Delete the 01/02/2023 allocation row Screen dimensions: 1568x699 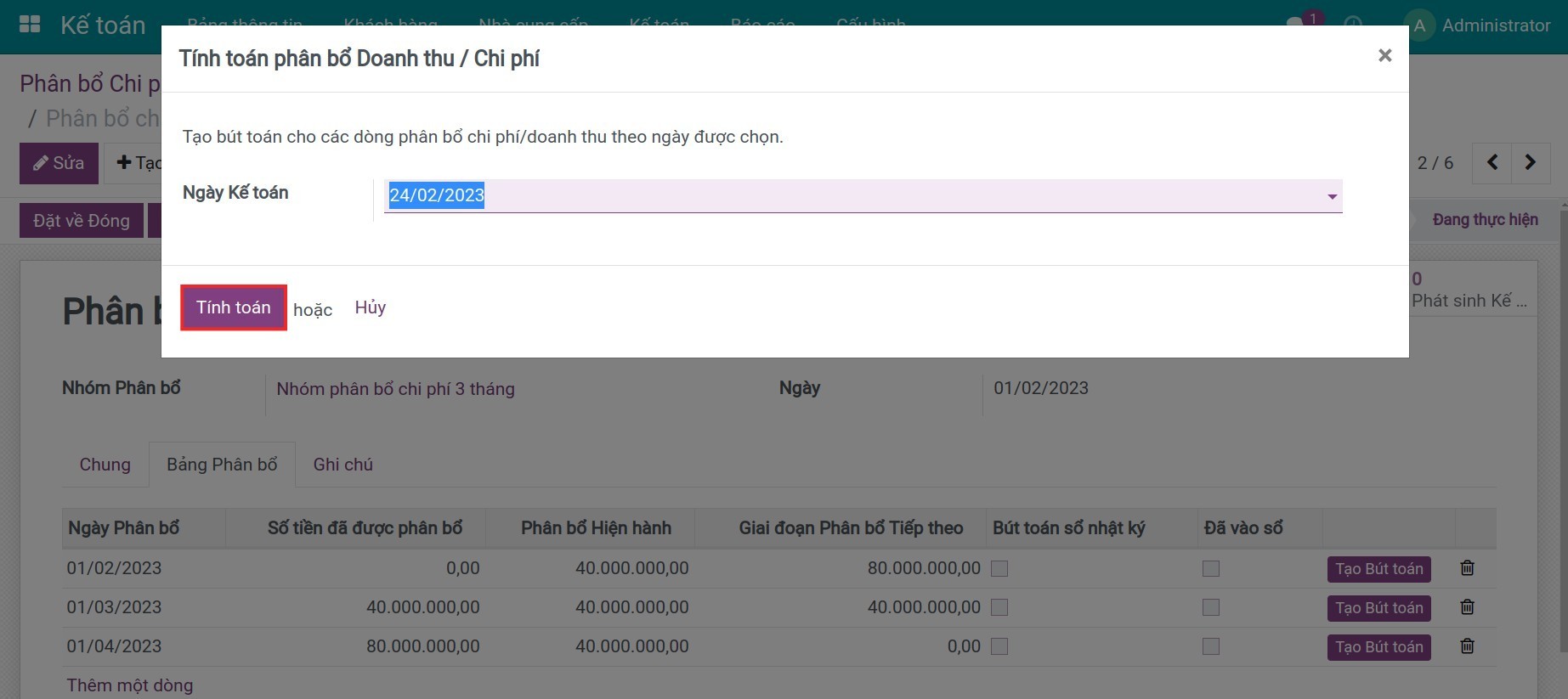tap(1467, 568)
